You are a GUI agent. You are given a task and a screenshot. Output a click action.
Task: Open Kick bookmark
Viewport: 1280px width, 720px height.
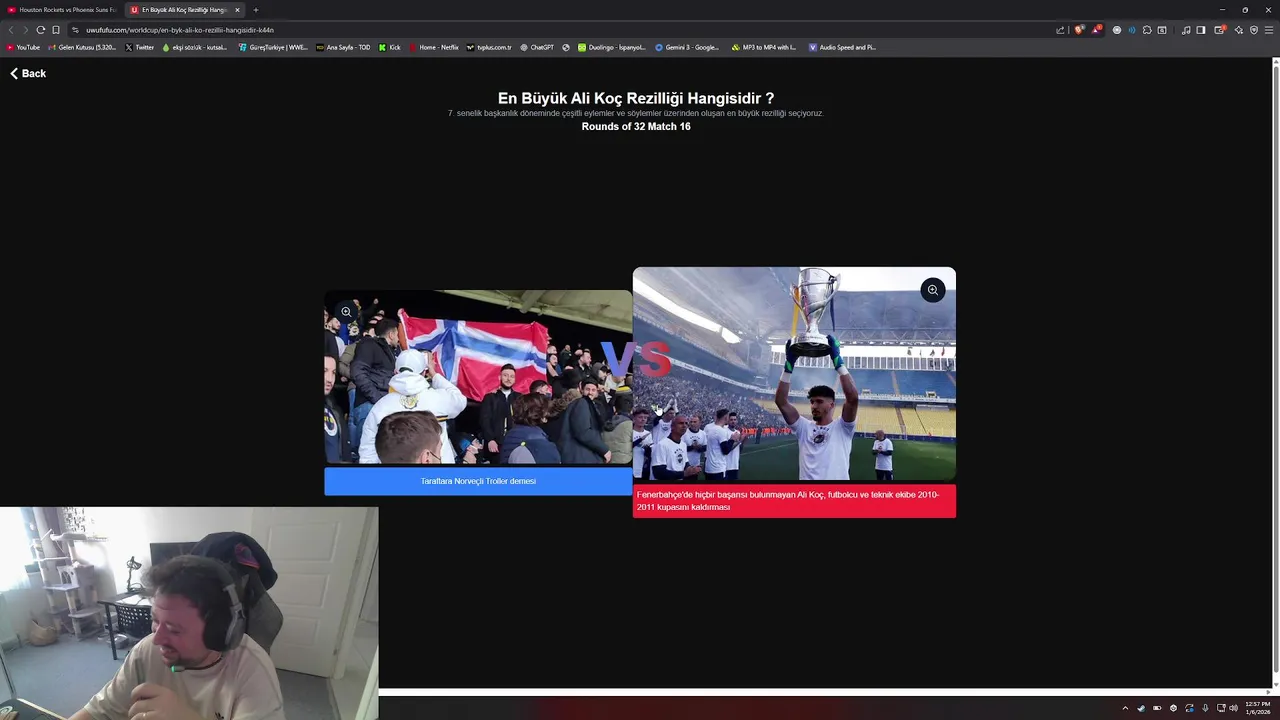[390, 47]
